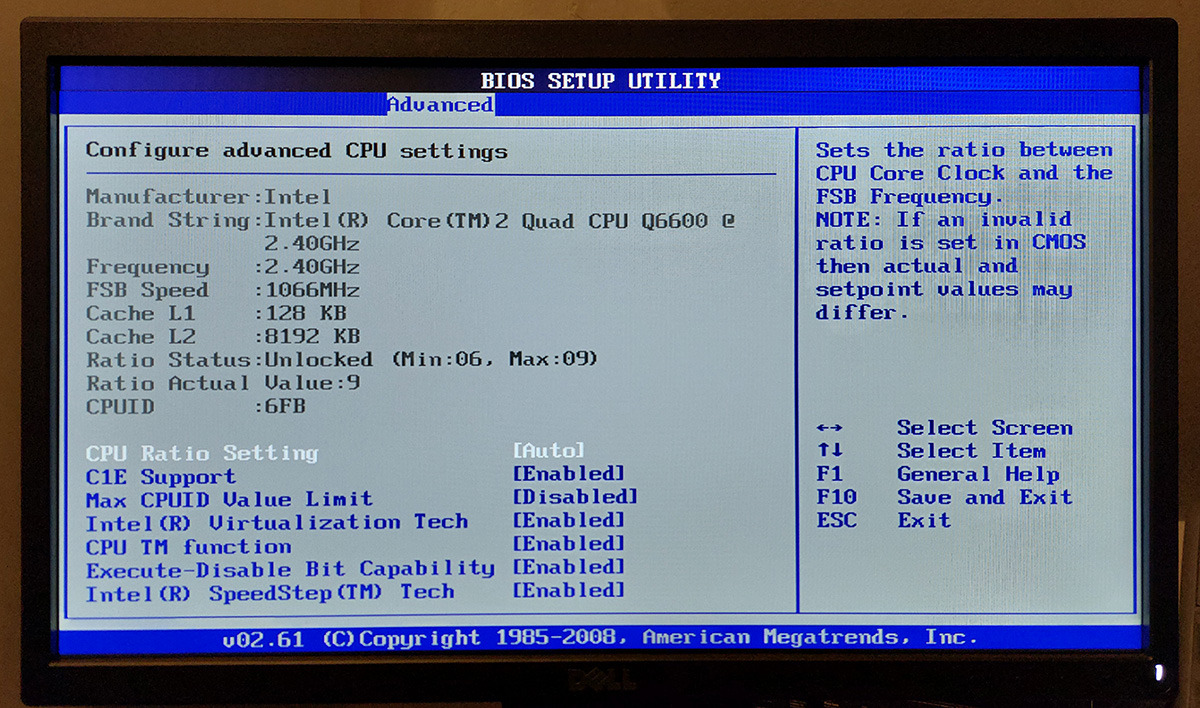The image size is (1200, 708).
Task: Click the American Megatrends copyright footer
Action: (600, 637)
